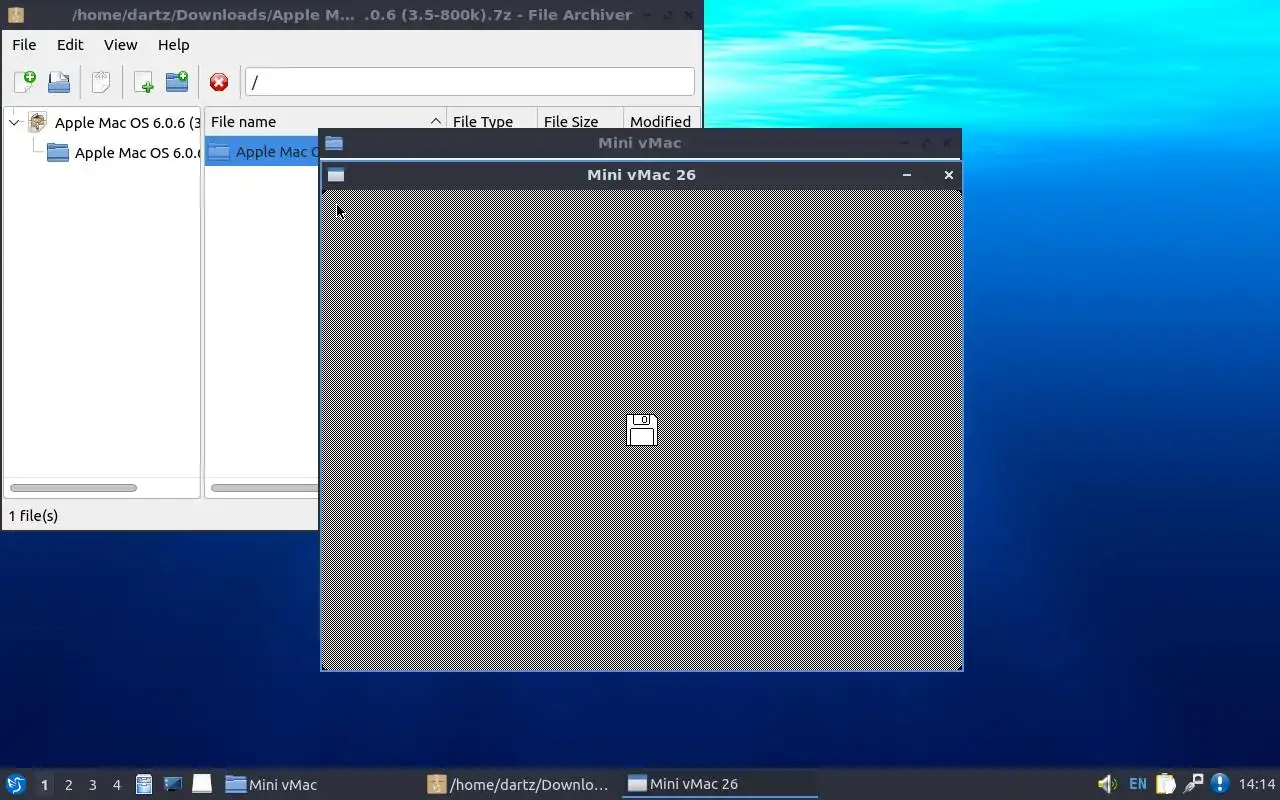Image resolution: width=1280 pixels, height=800 pixels.
Task: Switch to the Mini vMac 26 taskbar entry
Action: 721,784
